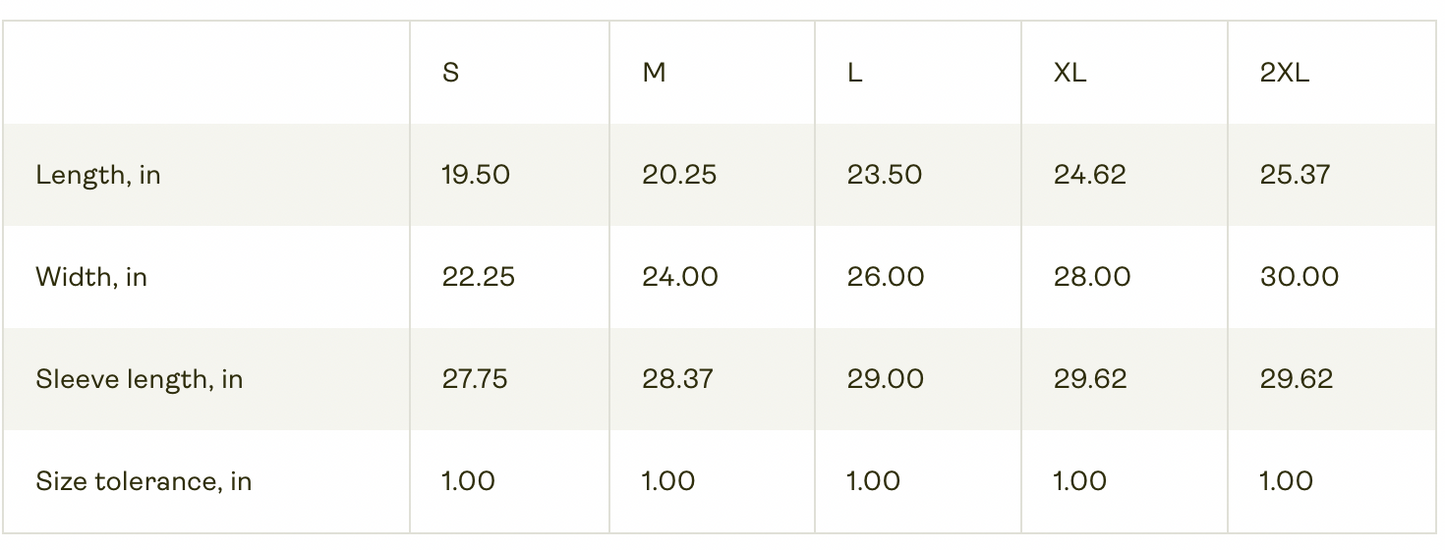1445x550 pixels.
Task: Select the M size column header
Action: [x=654, y=73]
